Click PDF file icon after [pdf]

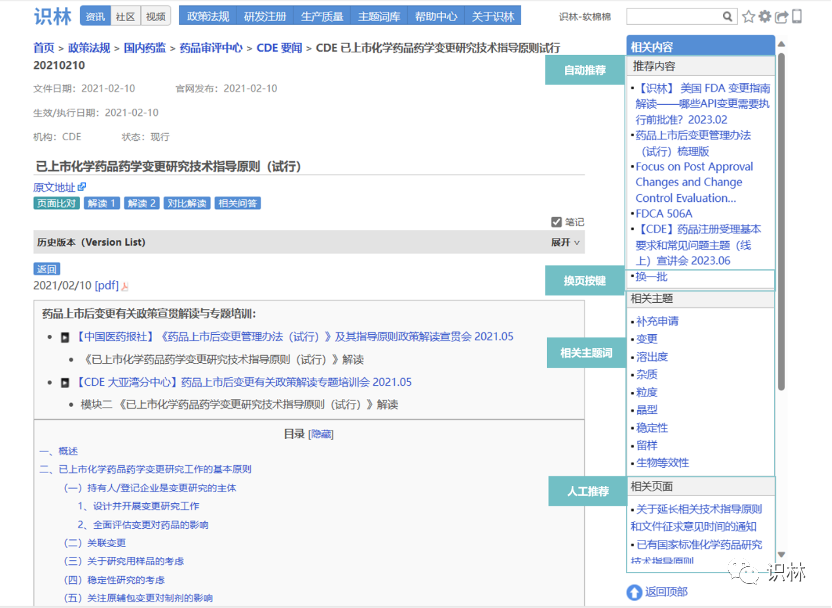[x=125, y=286]
